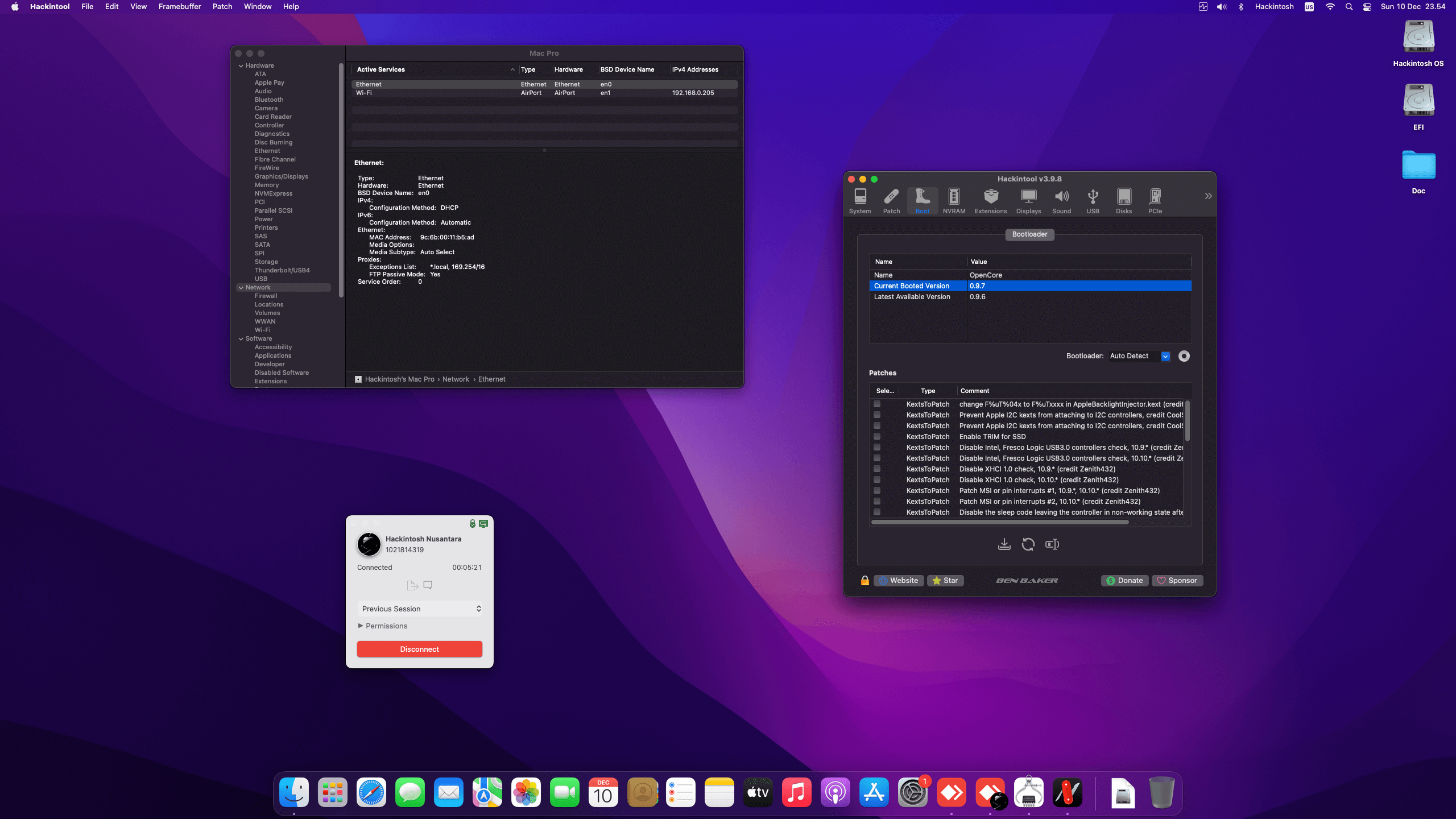
Task: Check the AppleBacklightInjector patch checkbox
Action: click(877, 404)
